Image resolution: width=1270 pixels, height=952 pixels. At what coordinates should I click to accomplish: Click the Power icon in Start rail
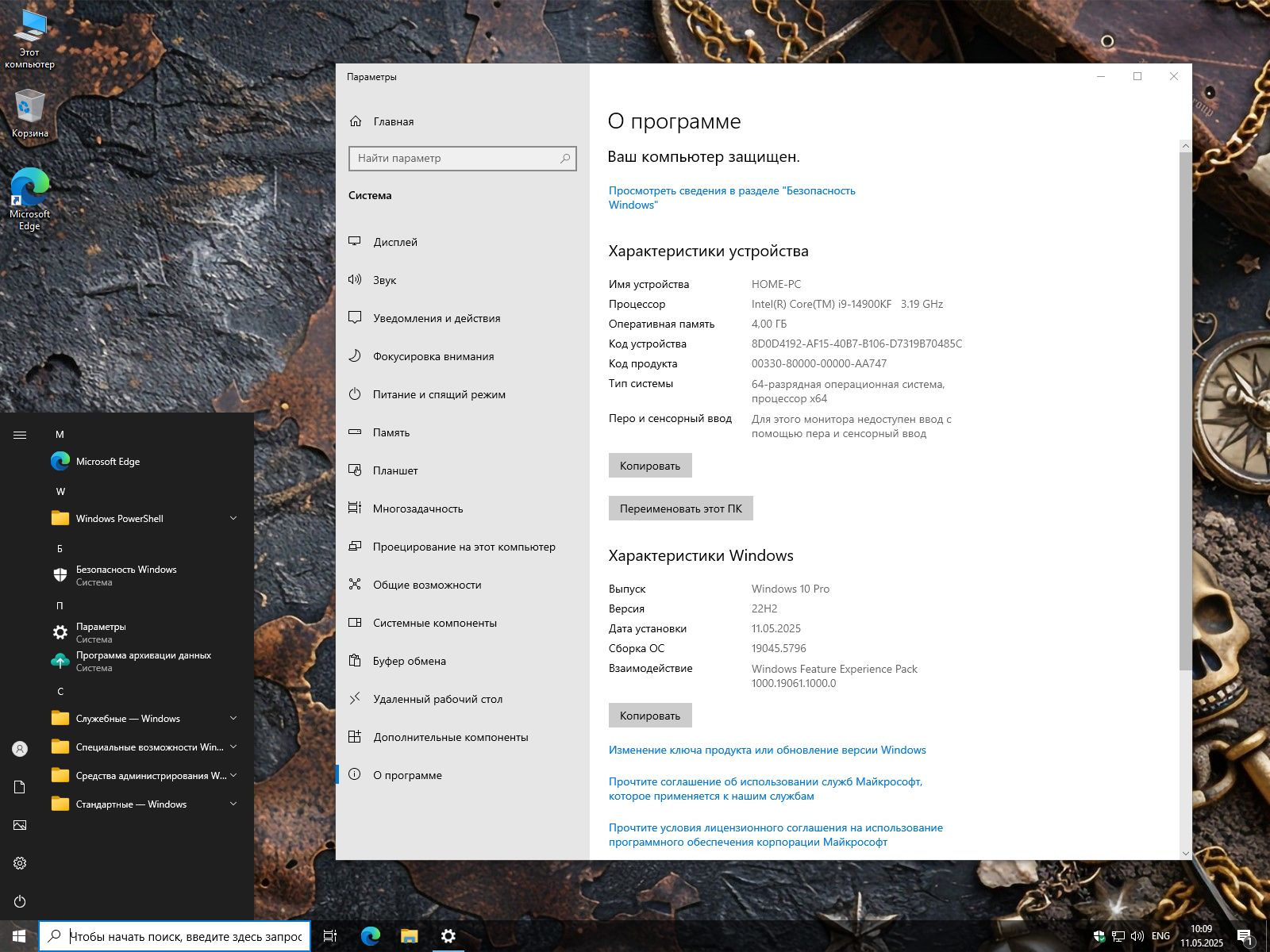tap(20, 901)
